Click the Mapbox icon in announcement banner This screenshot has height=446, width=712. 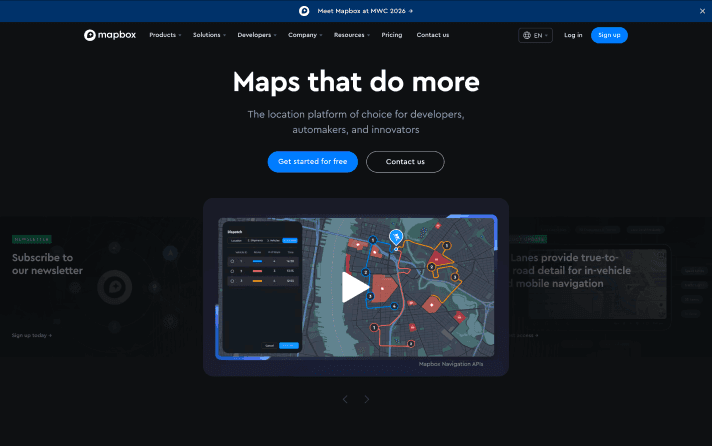[x=304, y=11]
